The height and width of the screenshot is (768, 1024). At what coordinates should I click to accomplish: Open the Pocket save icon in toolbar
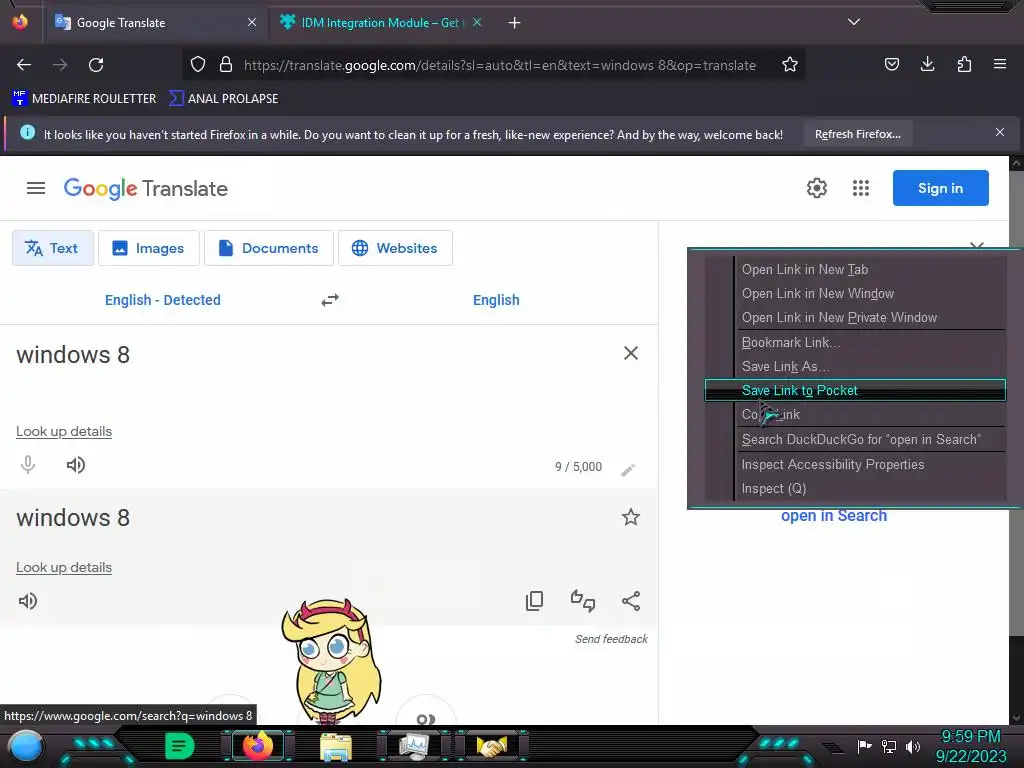coord(891,64)
